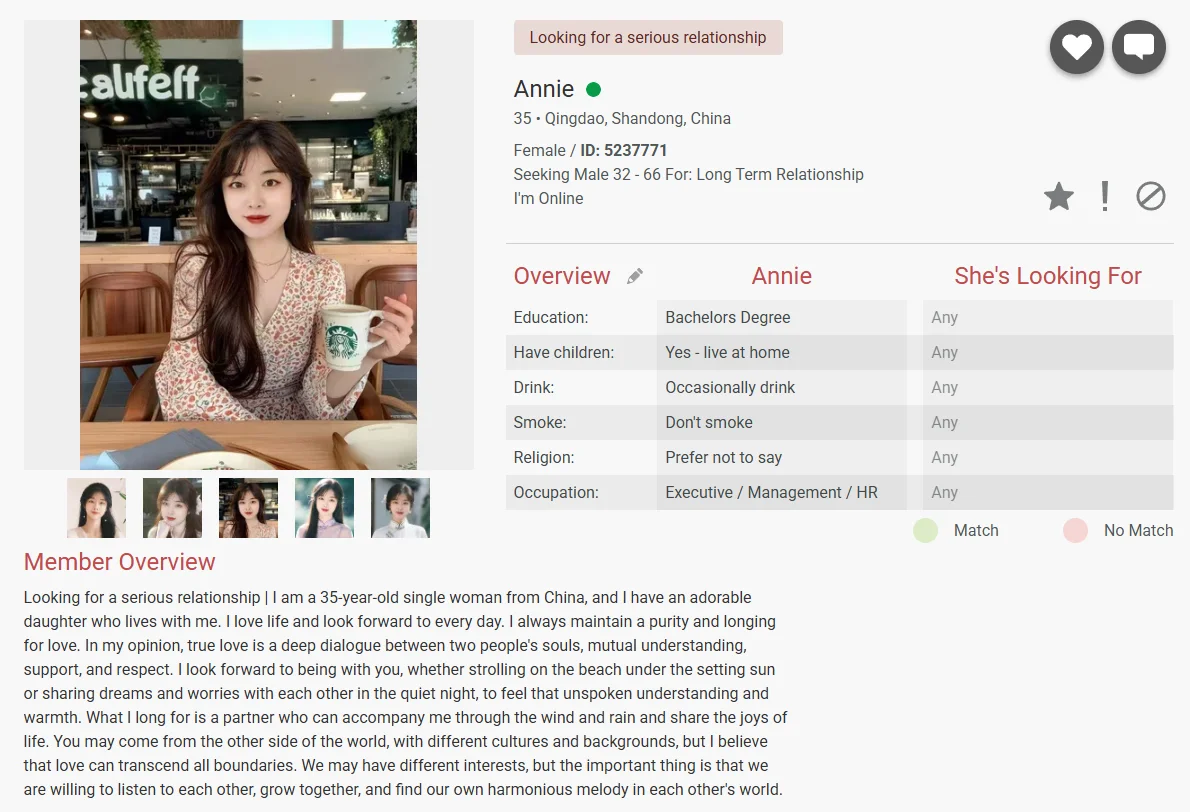Click the pink No Match legend swatch
Viewport: 1190px width, 812px height.
coord(1075,530)
